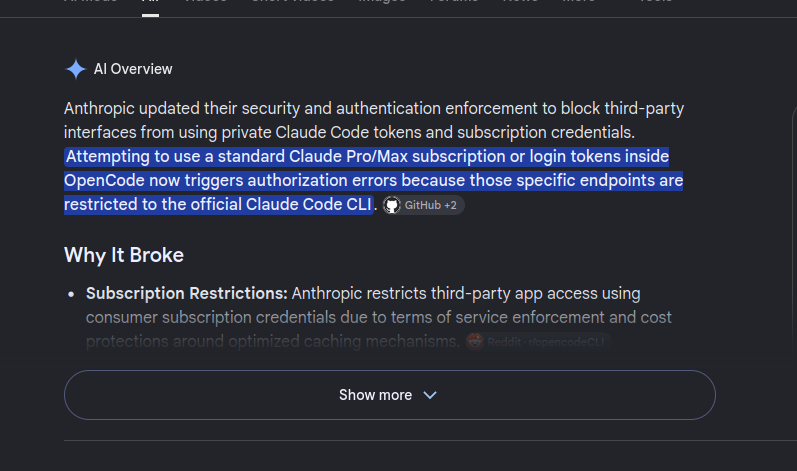
Task: Click the AI Overview heading label
Action: click(133, 69)
